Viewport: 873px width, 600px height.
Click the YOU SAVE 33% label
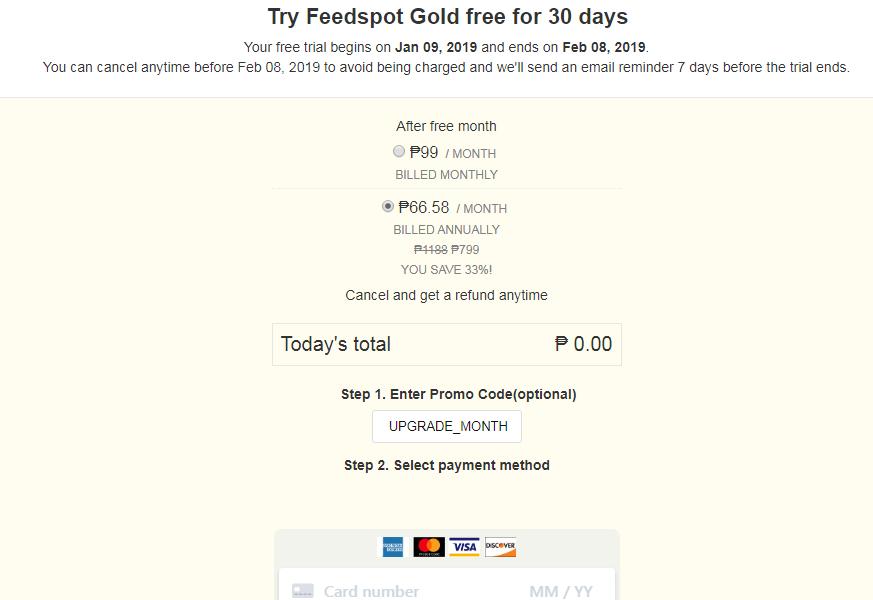point(446,269)
